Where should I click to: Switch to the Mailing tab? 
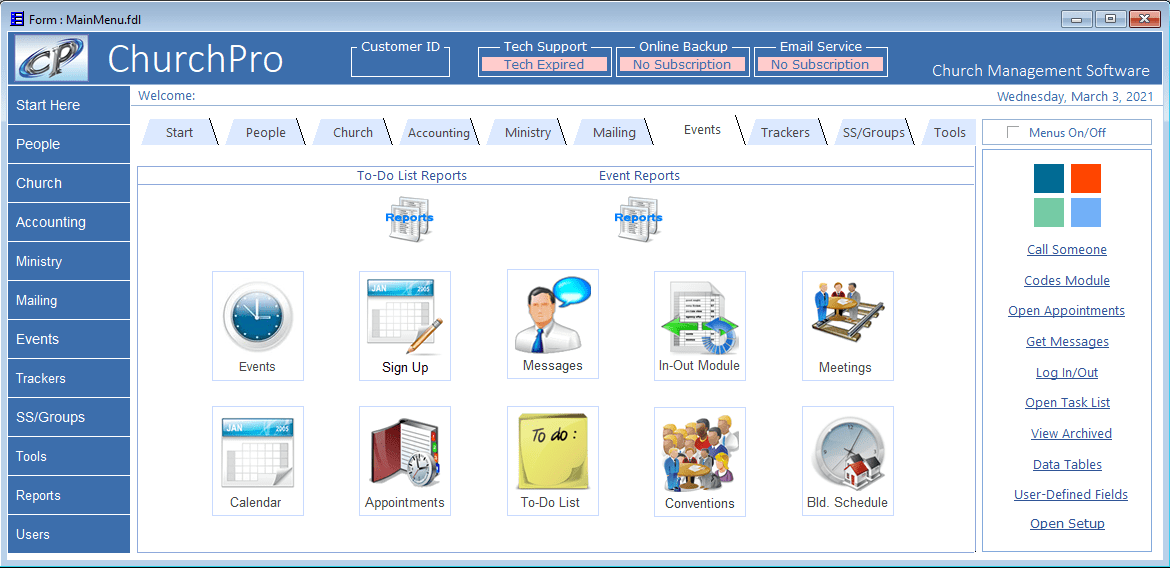tap(614, 132)
